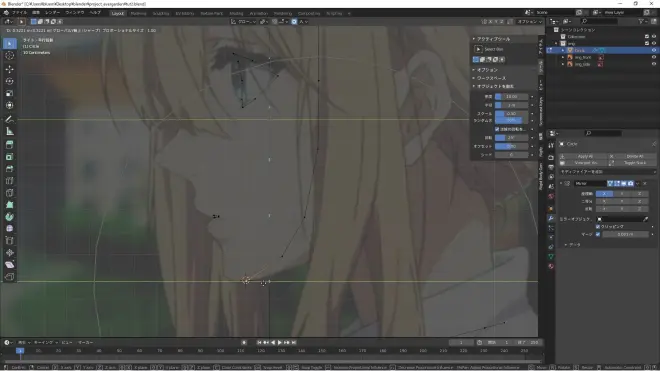This screenshot has height=371, width=660.
Task: Open the レンダー menu
Action: (53, 13)
